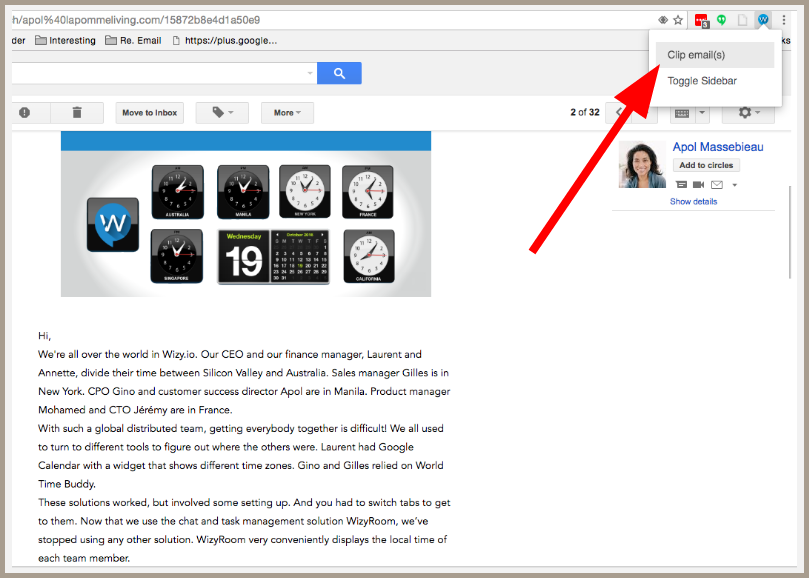Choose Toggle Sidebar in the extension menu

(x=715, y=81)
